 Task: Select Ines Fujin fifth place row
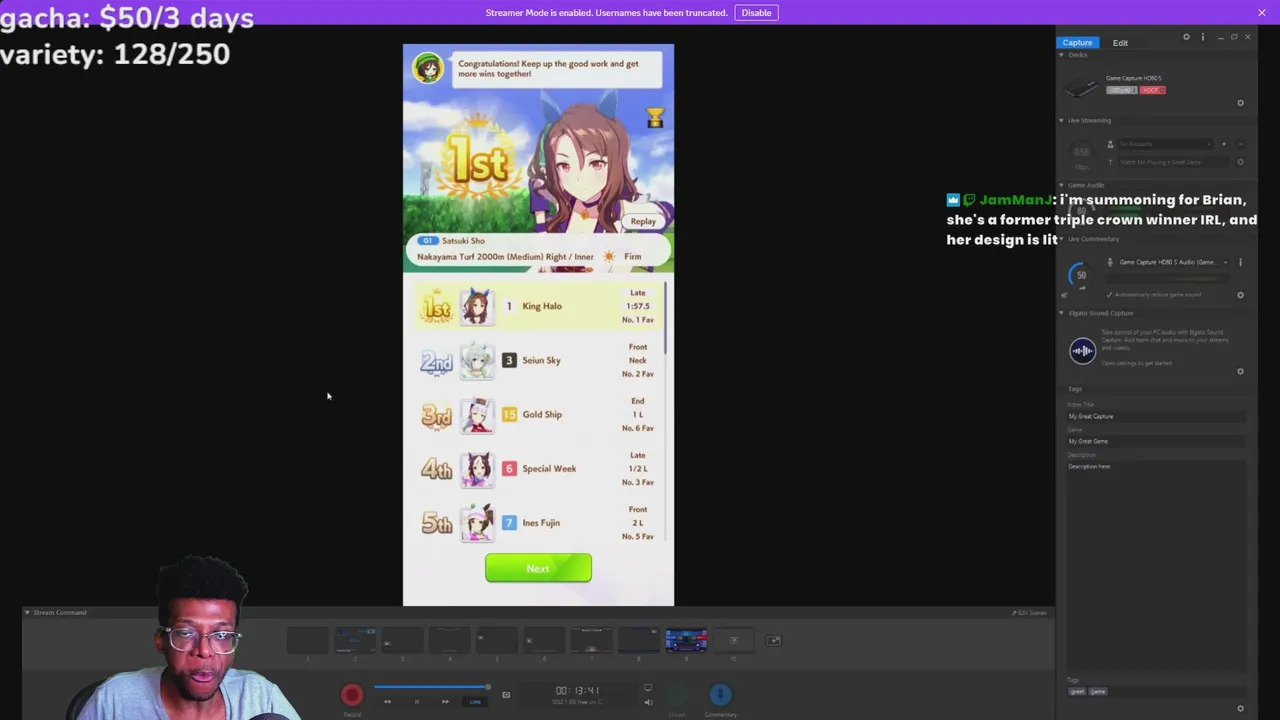point(538,523)
